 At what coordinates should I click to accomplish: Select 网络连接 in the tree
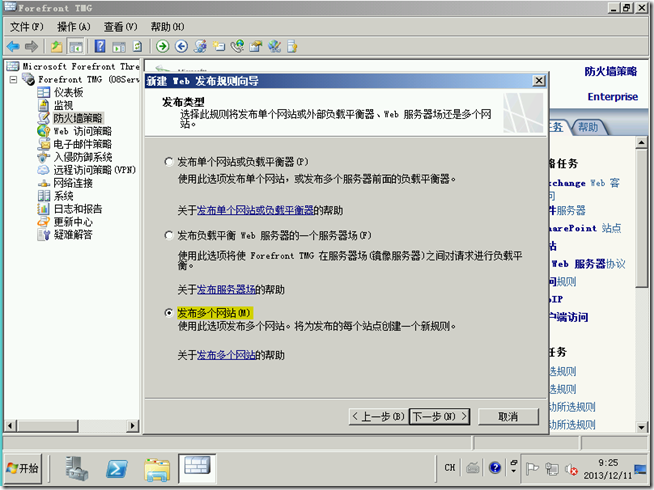point(73,183)
